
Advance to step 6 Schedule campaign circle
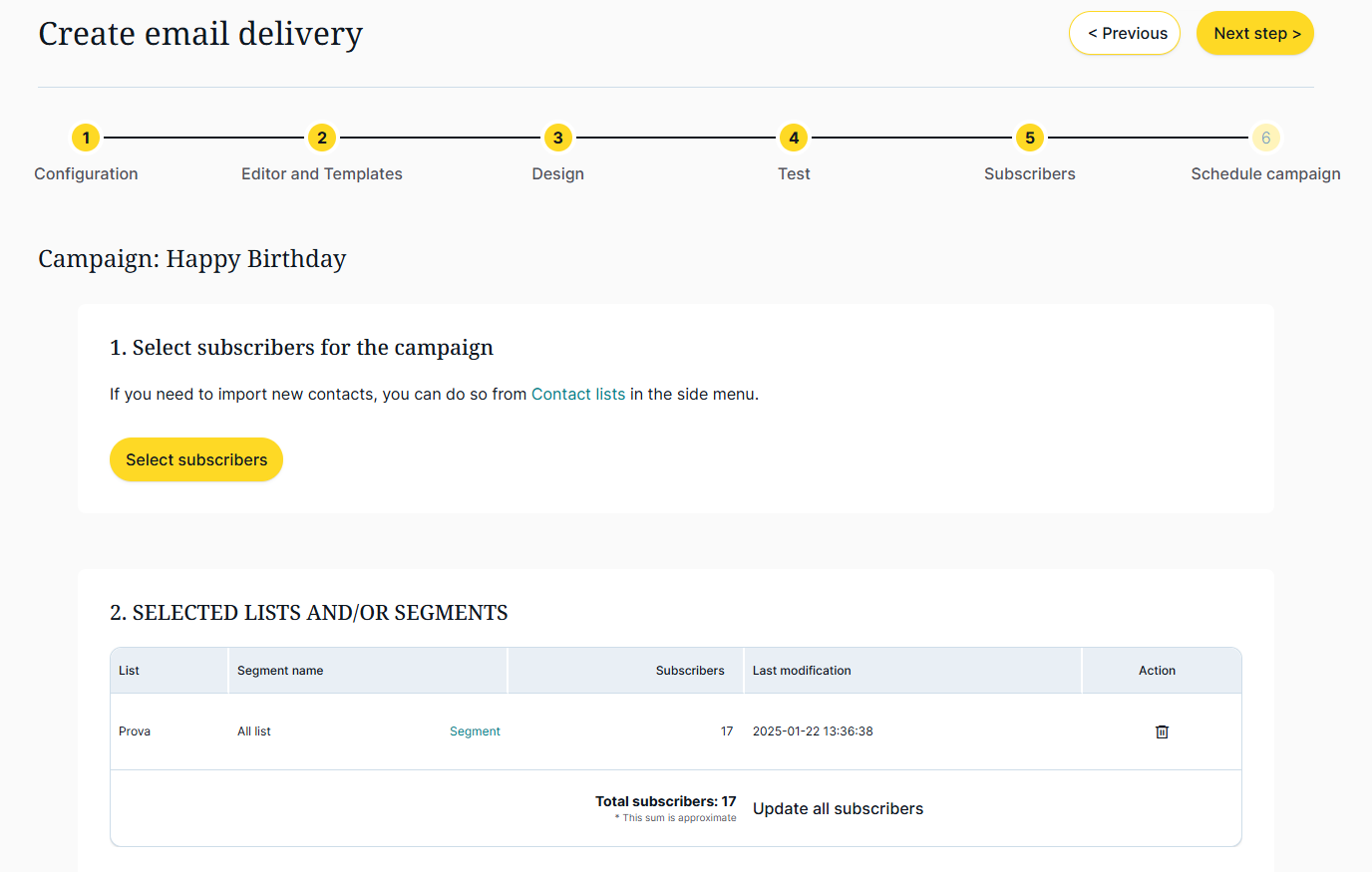point(1265,138)
